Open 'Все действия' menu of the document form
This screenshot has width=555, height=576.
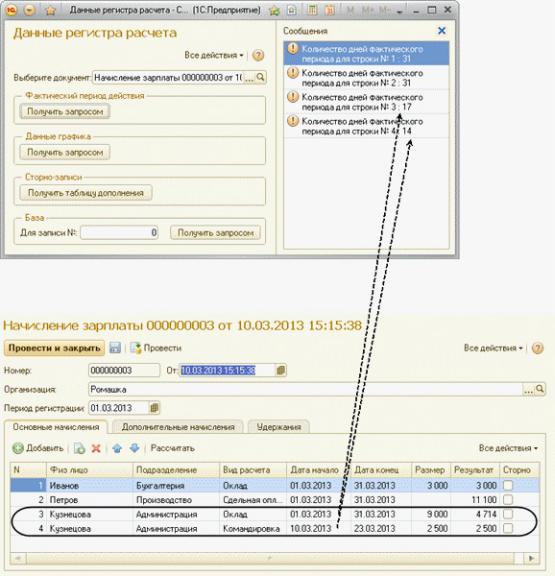pos(493,348)
